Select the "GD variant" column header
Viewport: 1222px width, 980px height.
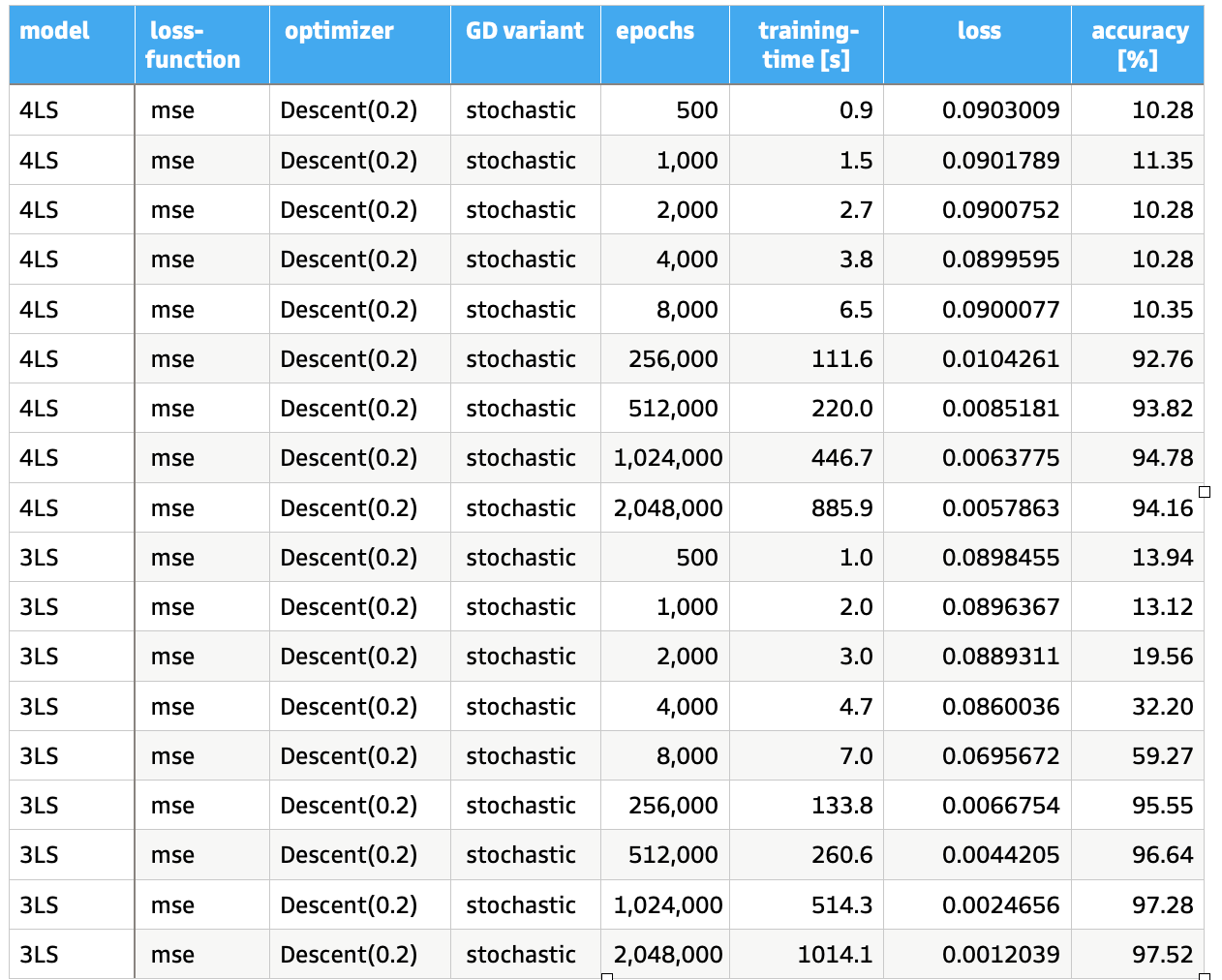tap(524, 31)
